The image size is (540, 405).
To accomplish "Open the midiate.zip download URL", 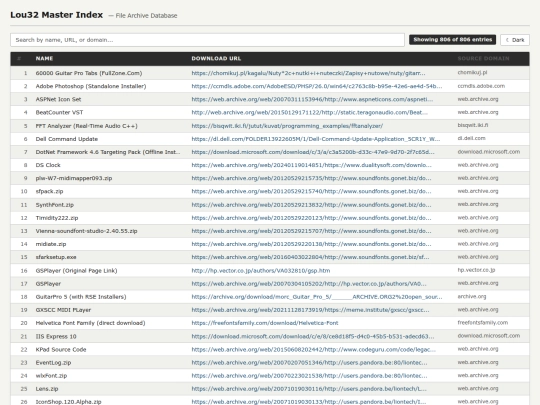I will pos(311,244).
